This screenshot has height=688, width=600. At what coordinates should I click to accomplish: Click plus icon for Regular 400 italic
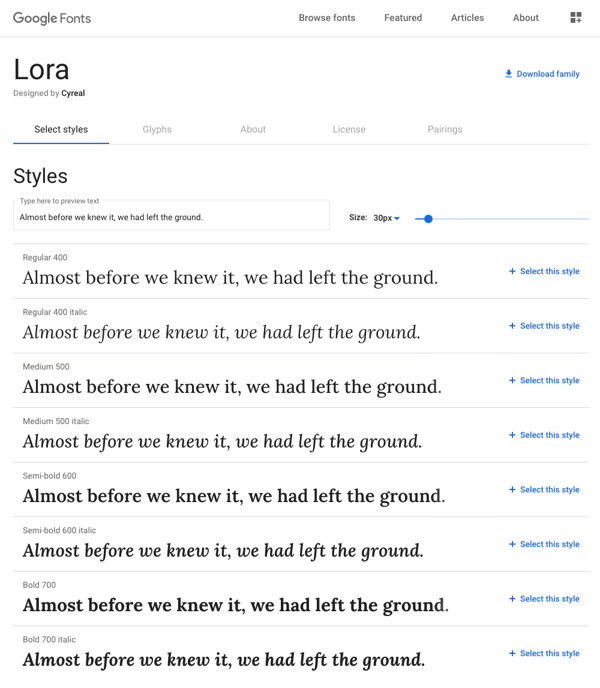[512, 326]
